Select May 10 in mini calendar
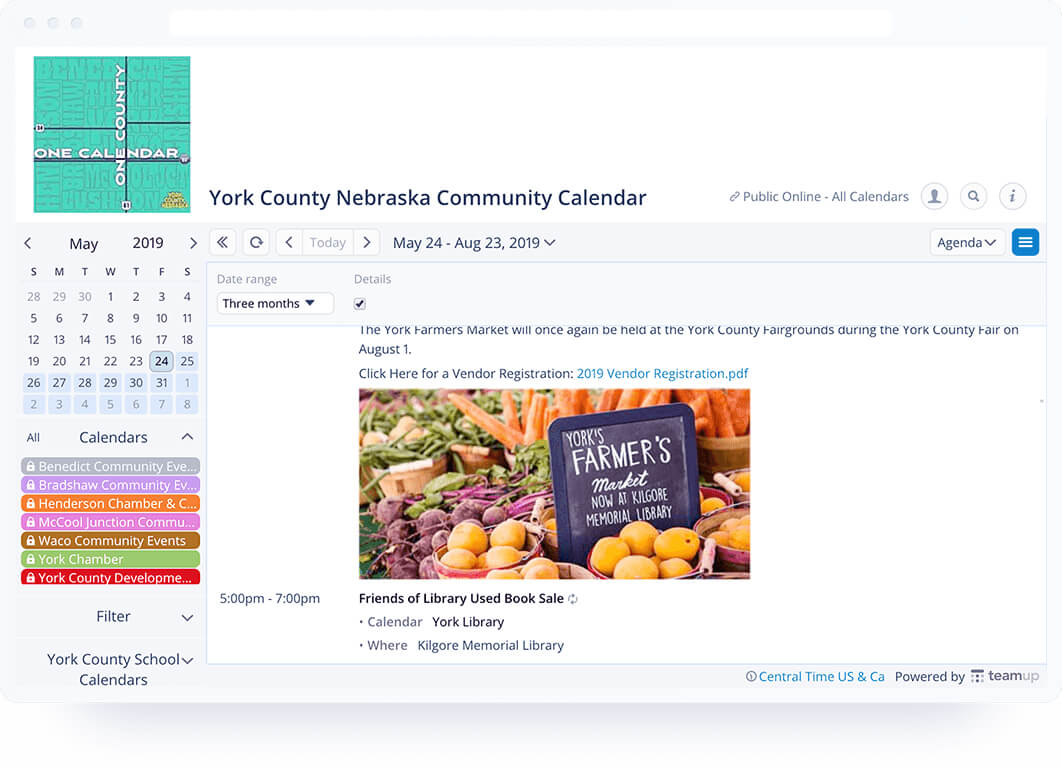1062x768 pixels. (161, 318)
